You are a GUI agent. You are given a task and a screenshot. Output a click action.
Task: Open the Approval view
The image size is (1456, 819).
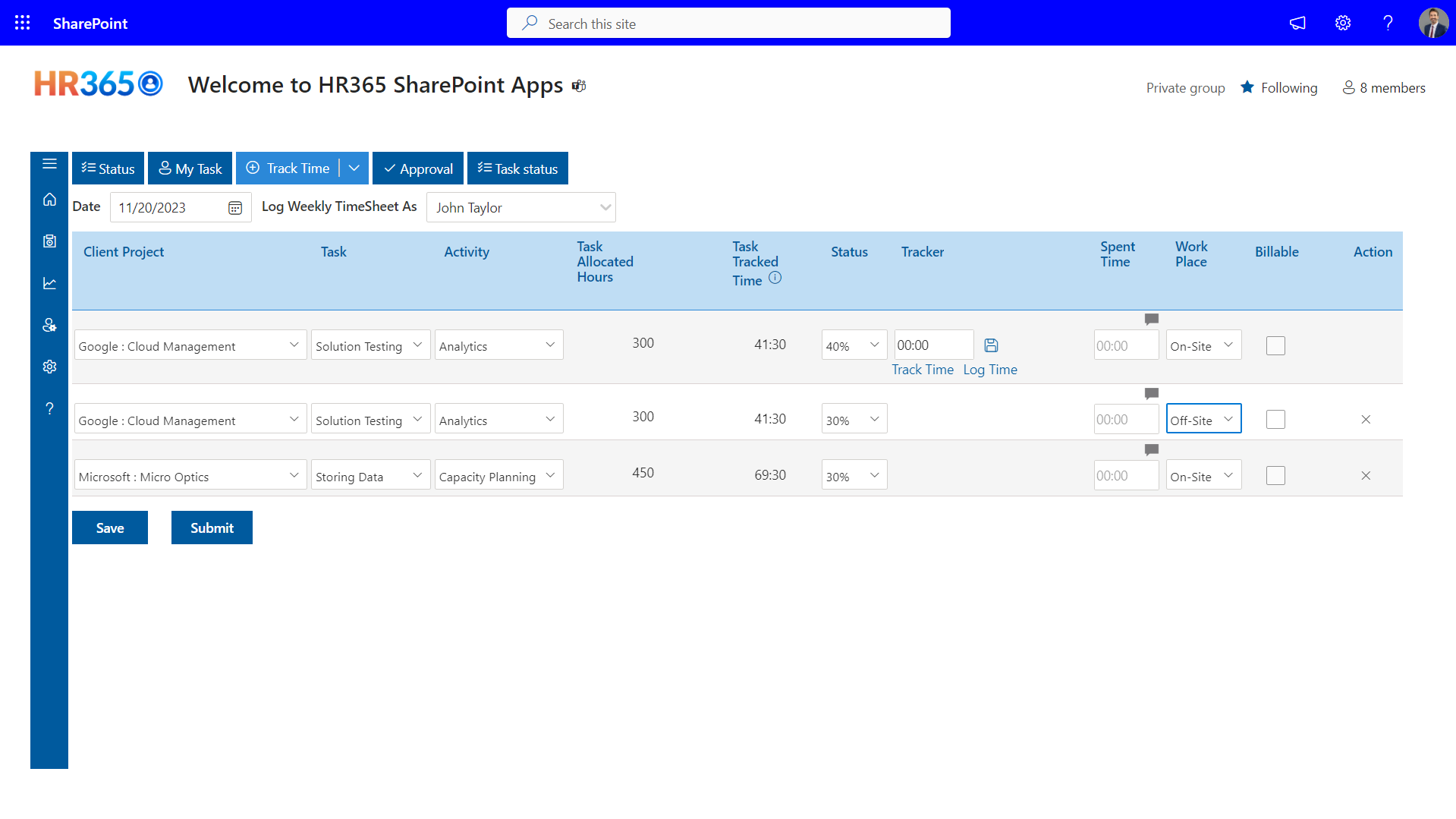pos(417,168)
